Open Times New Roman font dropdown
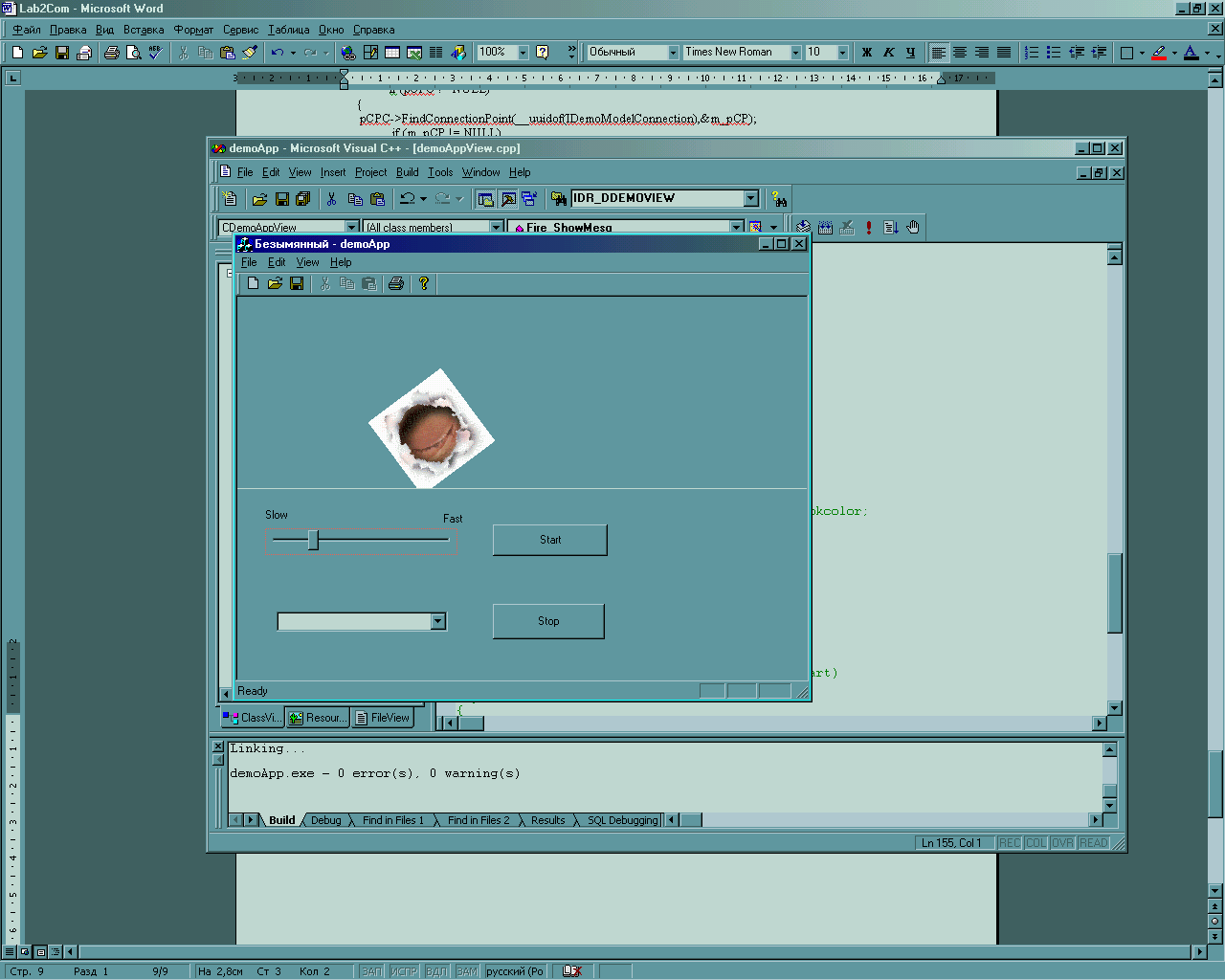The image size is (1225, 980). (x=795, y=53)
